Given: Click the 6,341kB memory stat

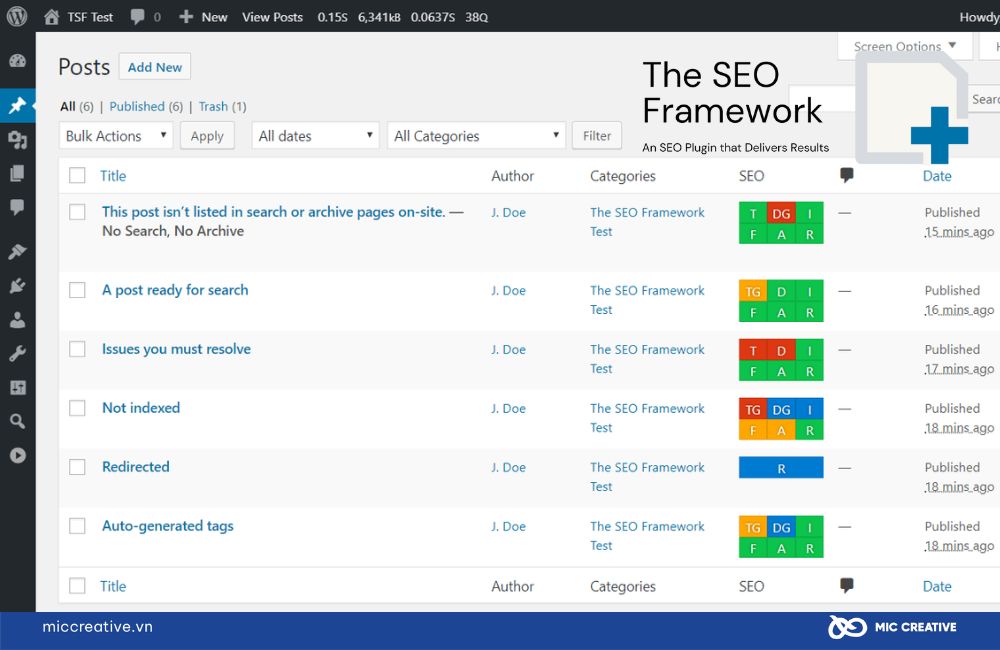Looking at the screenshot, I should (379, 17).
